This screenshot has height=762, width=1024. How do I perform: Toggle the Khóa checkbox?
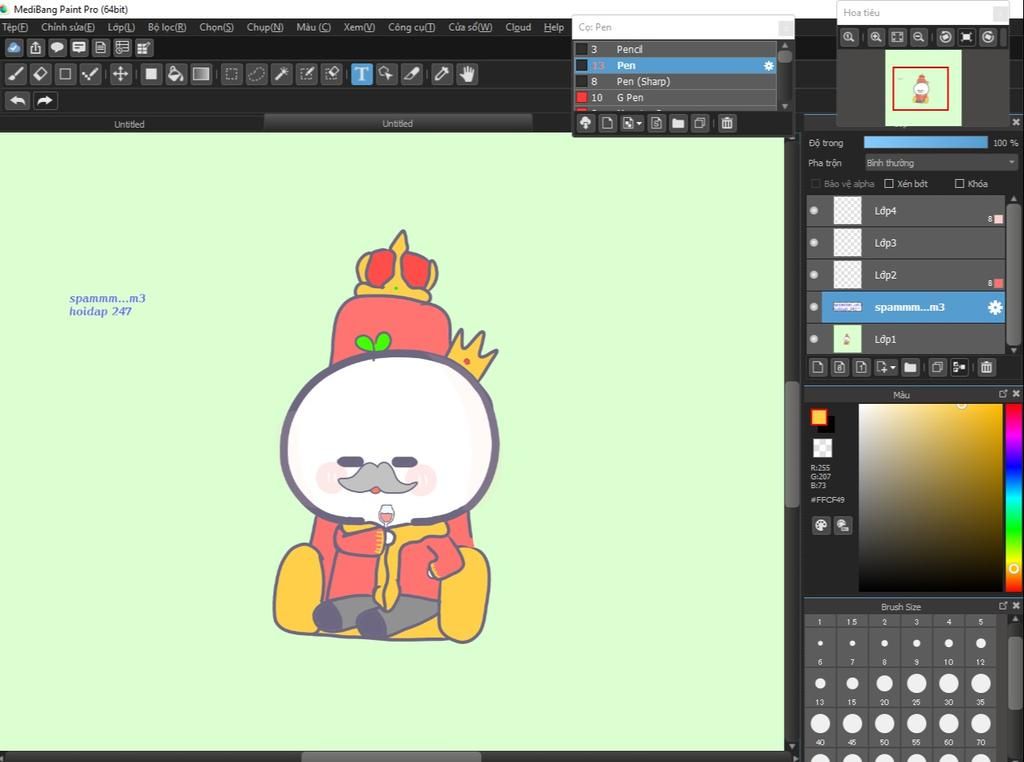[959, 183]
